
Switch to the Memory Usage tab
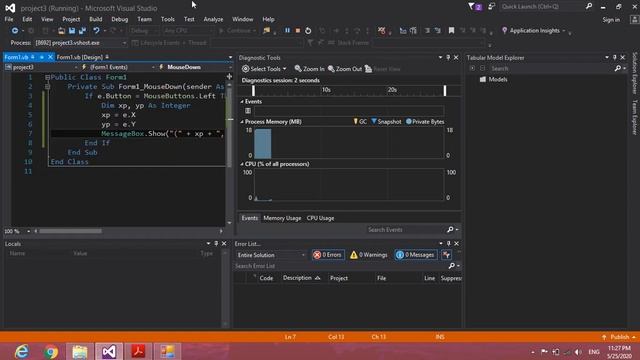pos(282,218)
